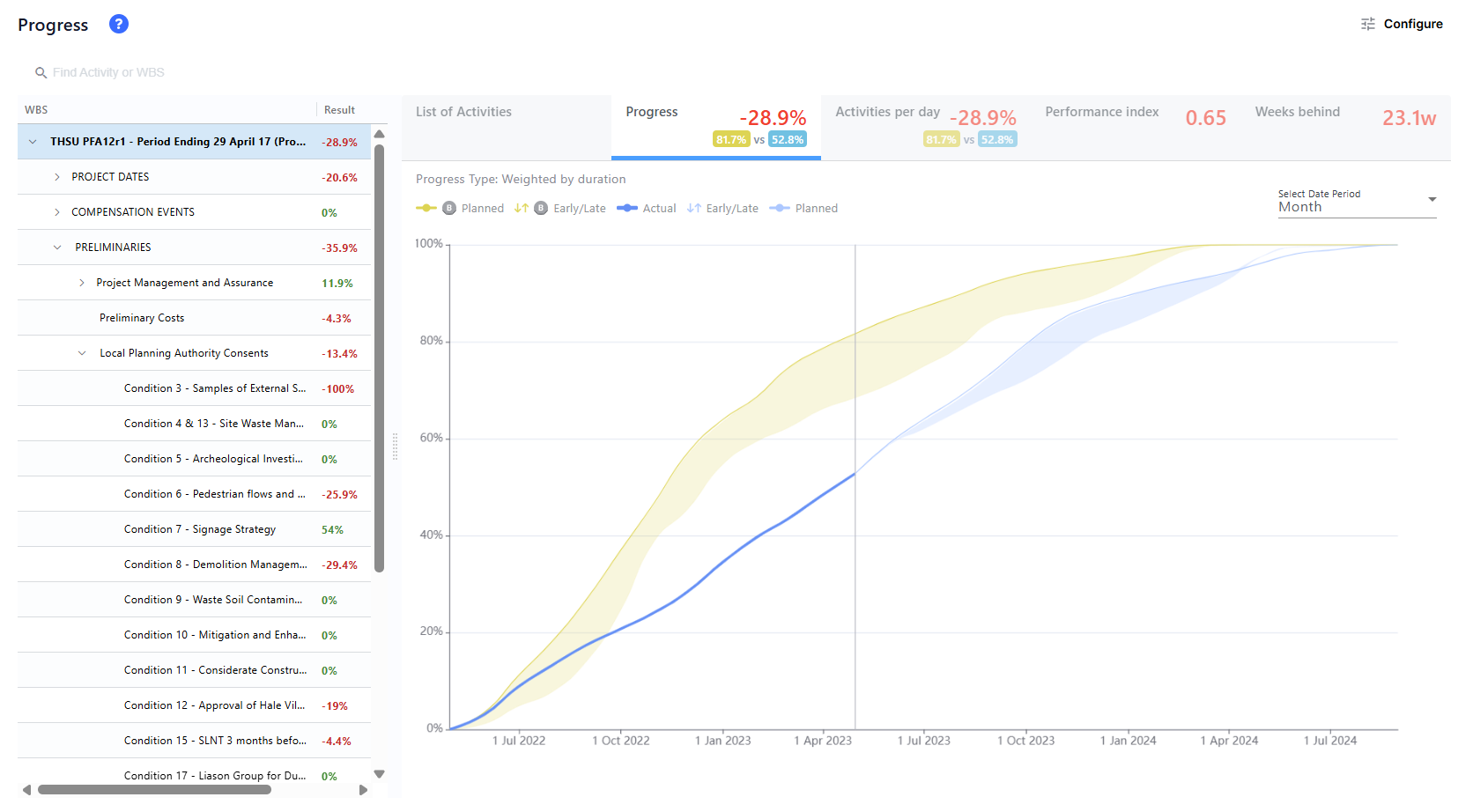1473x812 pixels.
Task: Click the WBS vertical scrollbar thumb
Action: 380,352
